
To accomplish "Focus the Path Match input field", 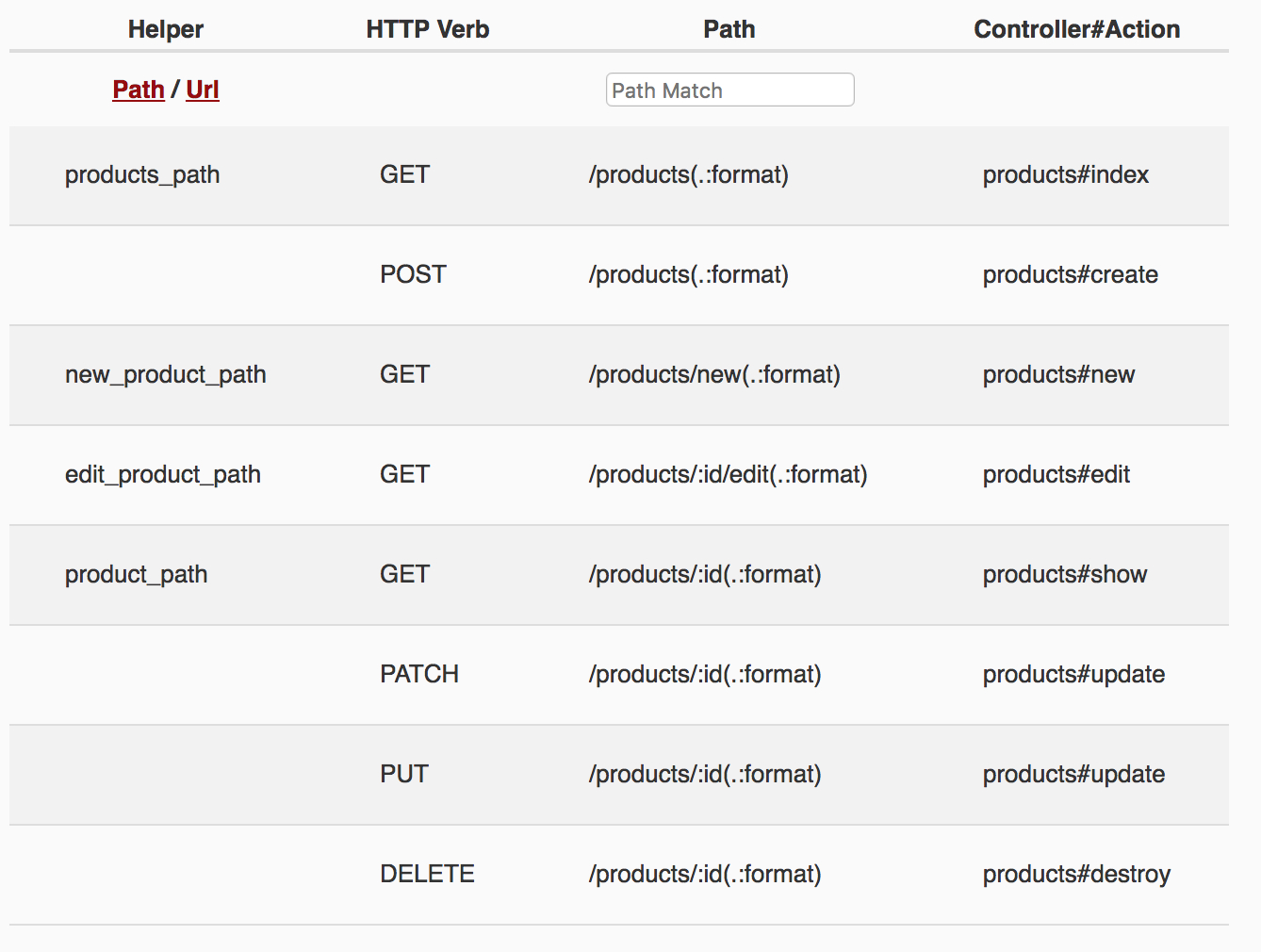I will click(x=729, y=90).
